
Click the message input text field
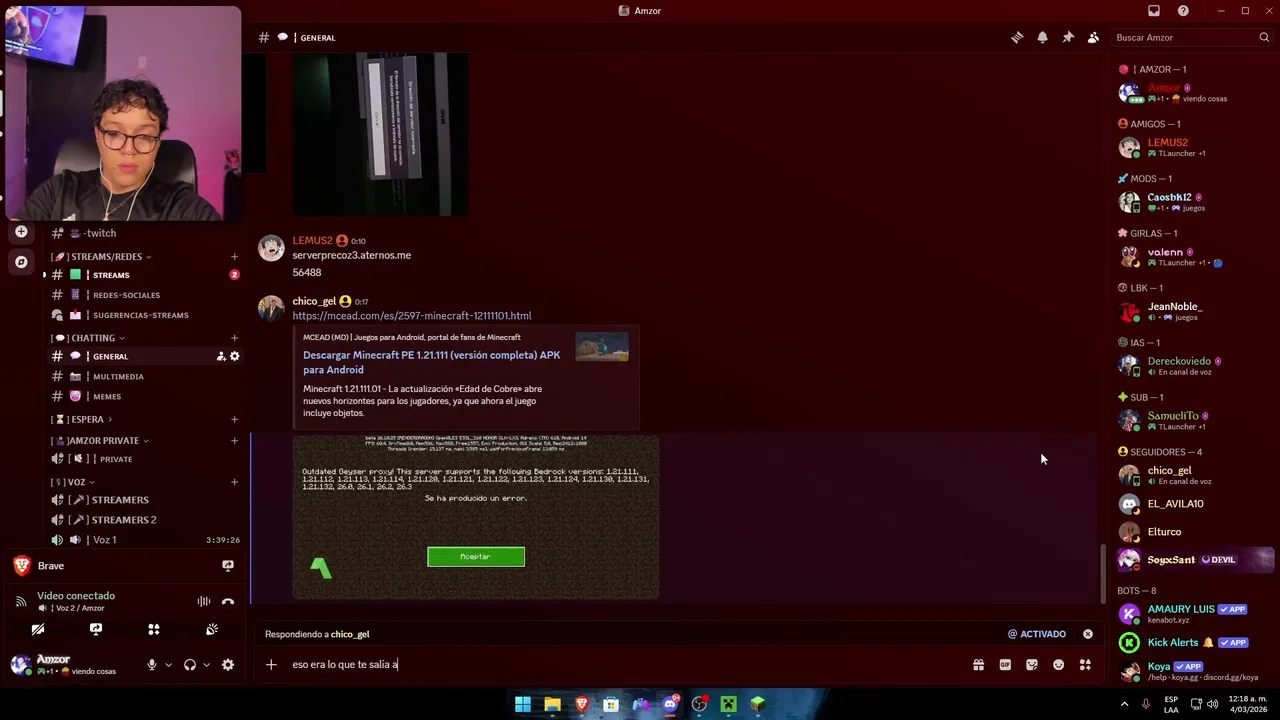628,664
